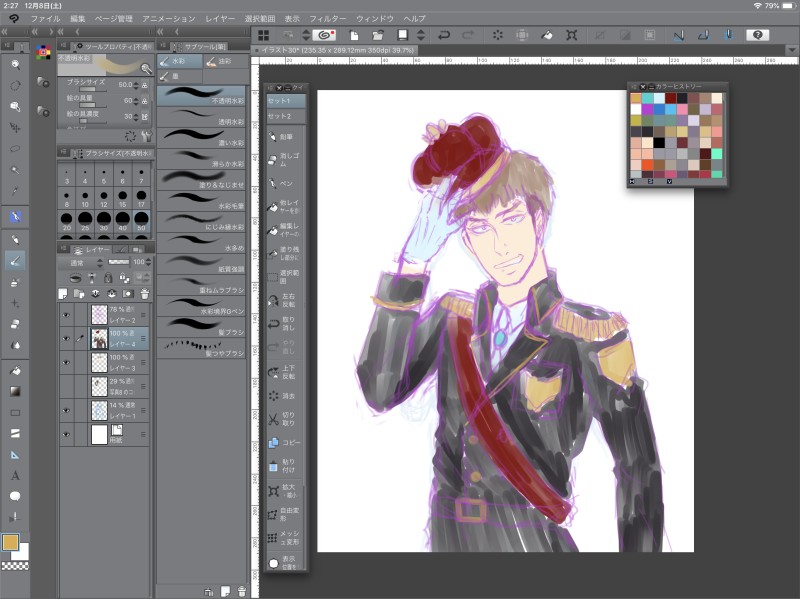Select the Fill bucket tool in tool palette
Image resolution: width=800 pixels, height=599 pixels.
[15, 371]
